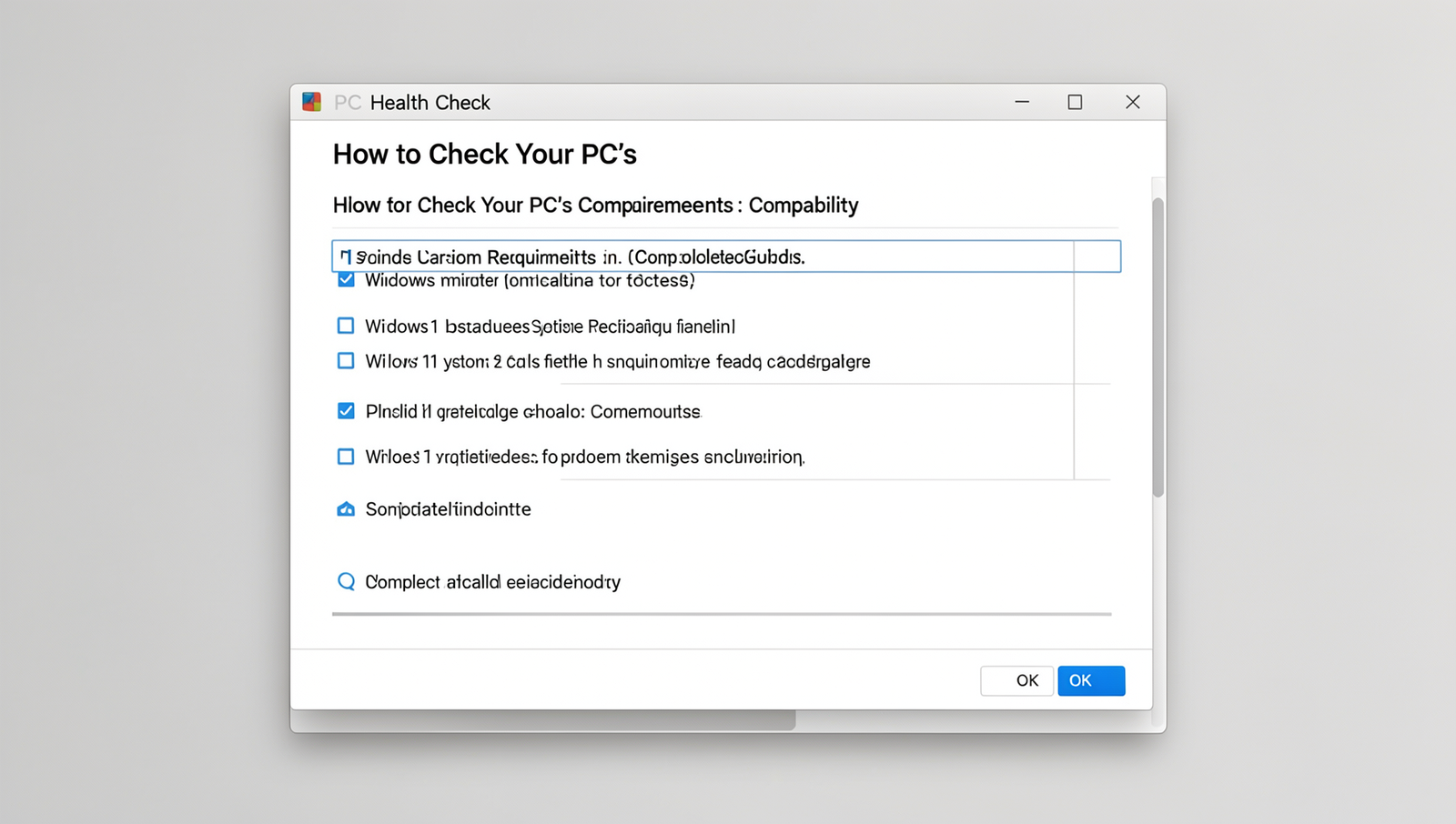The width and height of the screenshot is (1456, 824).
Task: Uncheck the Plnclid II gretelcalge checkbox
Action: click(346, 411)
